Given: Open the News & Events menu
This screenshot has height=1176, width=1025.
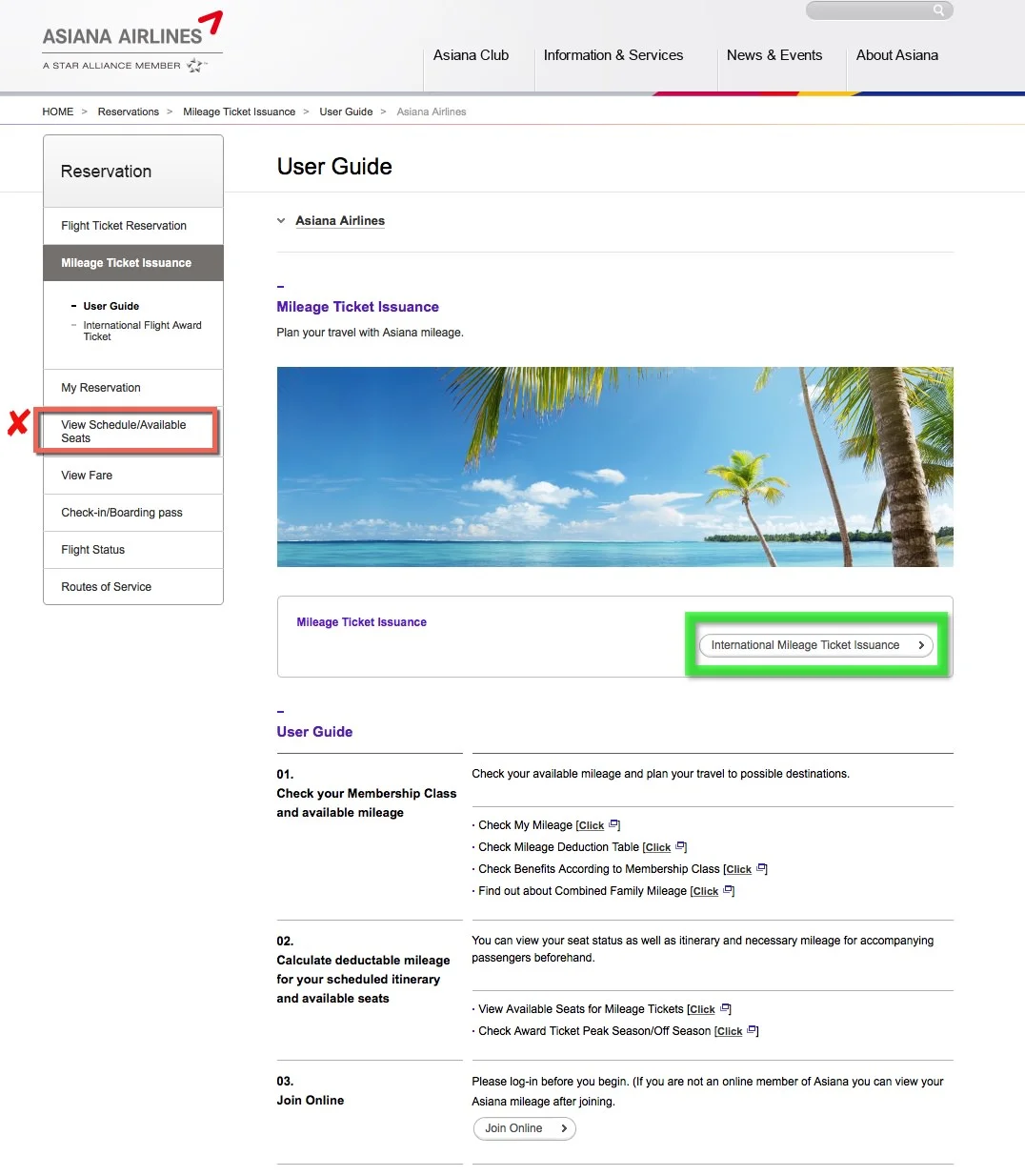Looking at the screenshot, I should pyautogui.click(x=774, y=55).
